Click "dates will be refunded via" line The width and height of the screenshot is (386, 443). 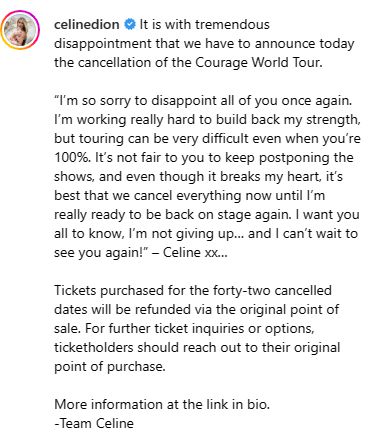coord(196,310)
